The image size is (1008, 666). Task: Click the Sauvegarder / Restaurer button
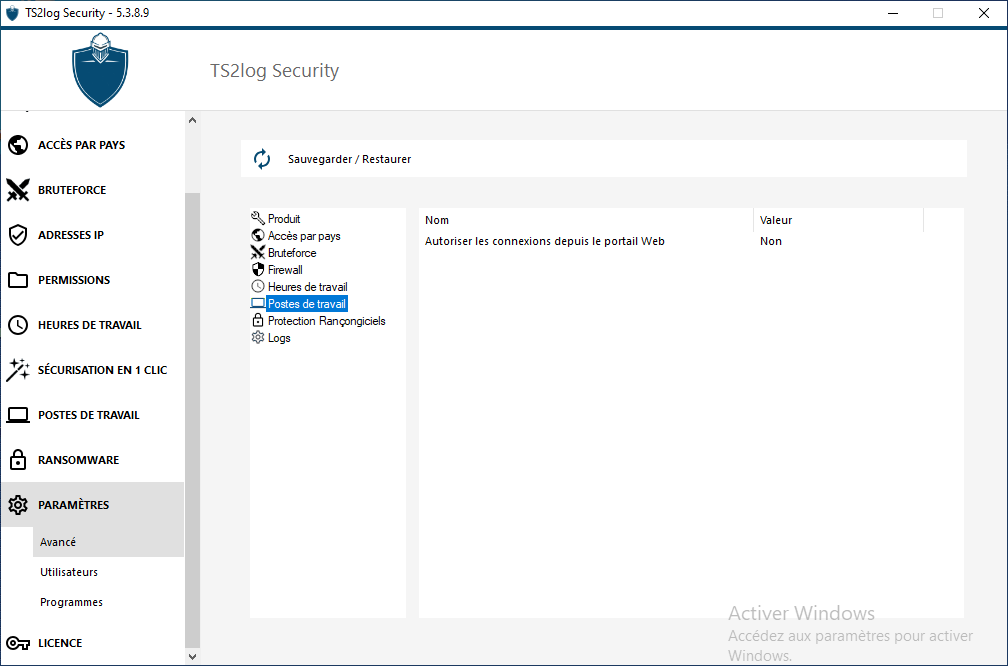(x=604, y=159)
